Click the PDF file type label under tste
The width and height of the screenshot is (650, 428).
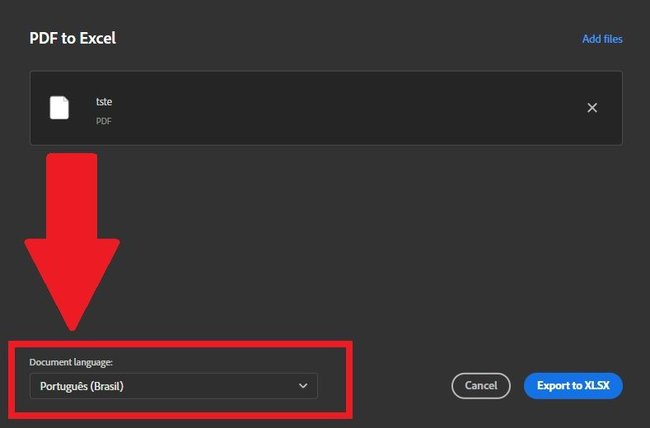coord(104,121)
